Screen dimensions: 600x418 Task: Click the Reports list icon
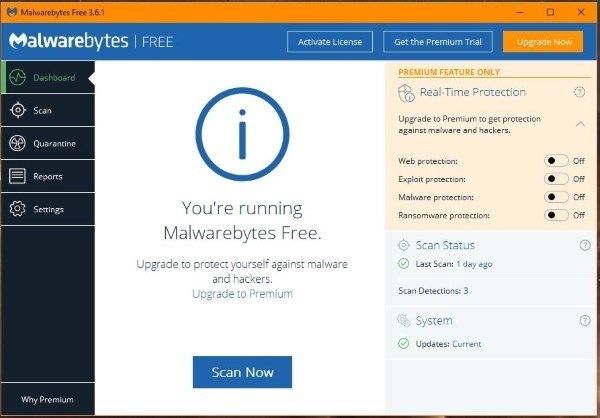pos(17,176)
